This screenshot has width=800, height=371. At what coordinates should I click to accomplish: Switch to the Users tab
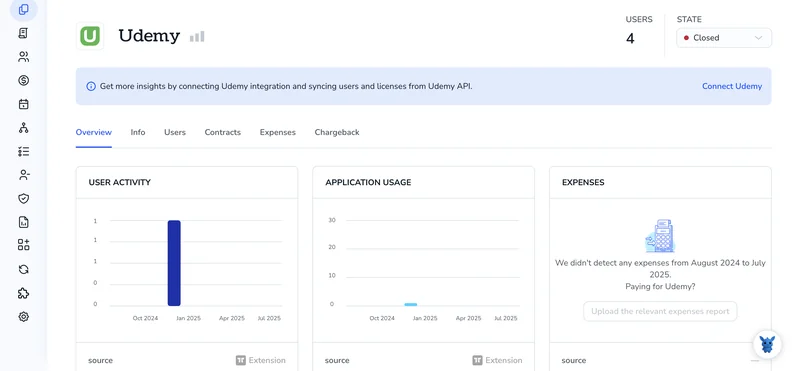(175, 132)
